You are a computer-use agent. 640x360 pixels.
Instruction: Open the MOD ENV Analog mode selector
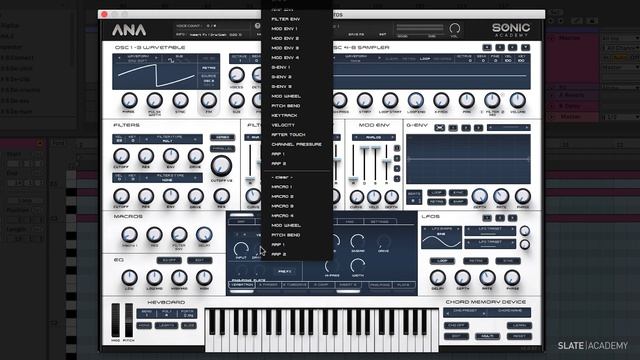pyautogui.click(x=373, y=138)
